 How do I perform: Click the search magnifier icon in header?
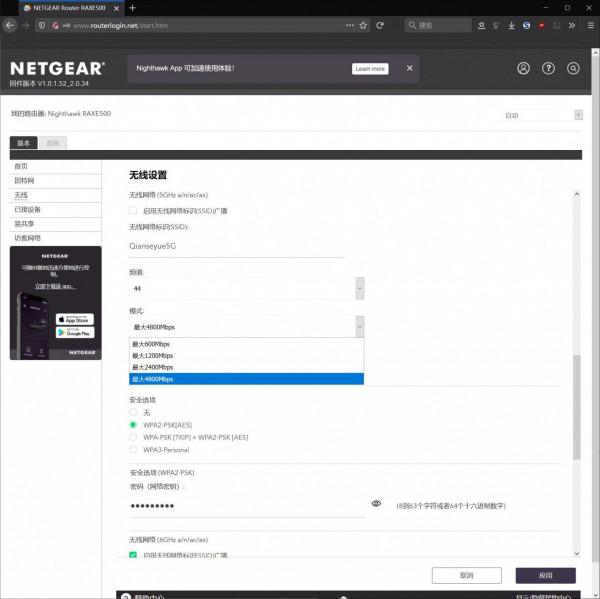point(573,69)
